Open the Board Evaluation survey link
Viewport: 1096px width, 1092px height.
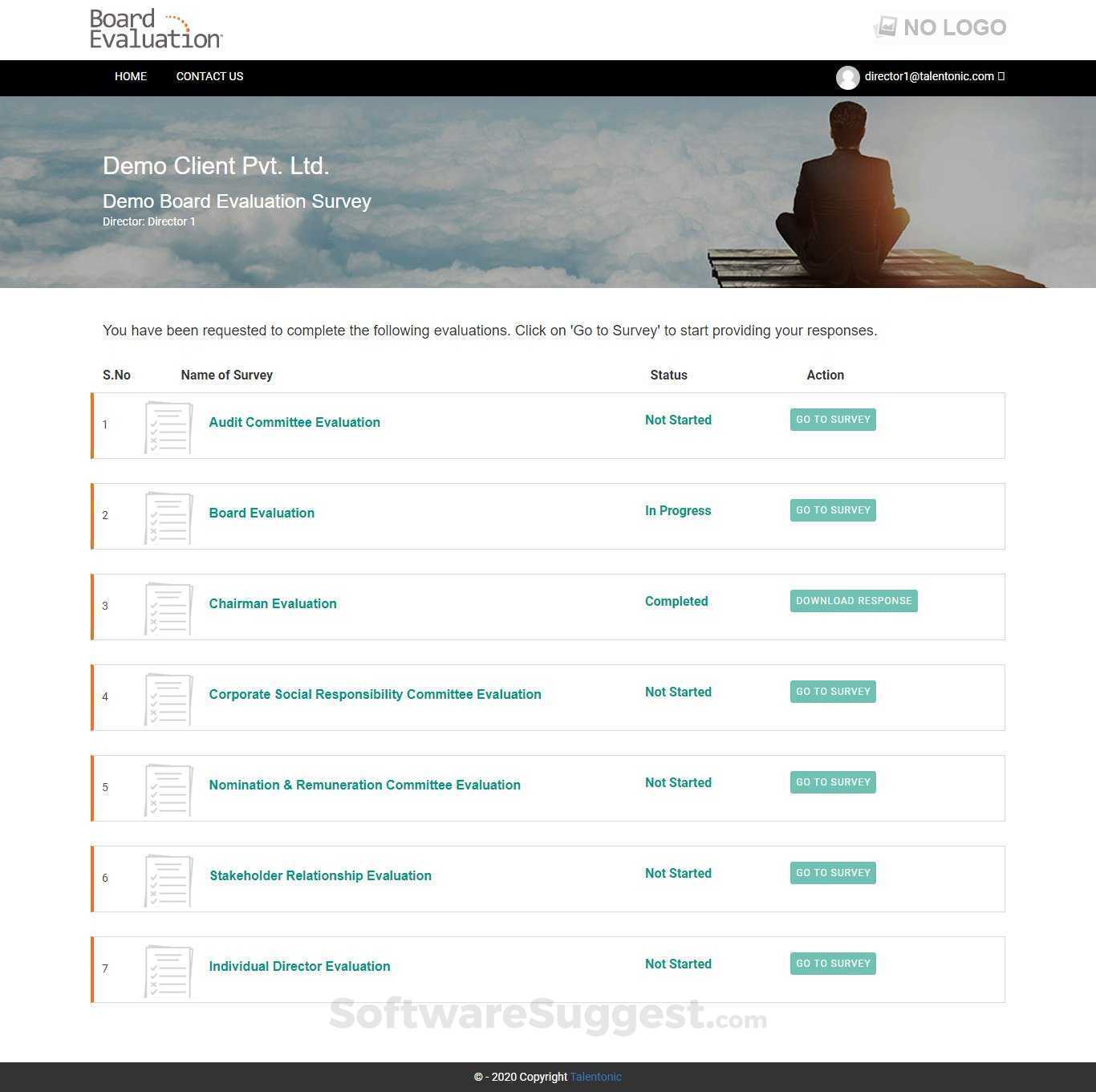tap(262, 513)
